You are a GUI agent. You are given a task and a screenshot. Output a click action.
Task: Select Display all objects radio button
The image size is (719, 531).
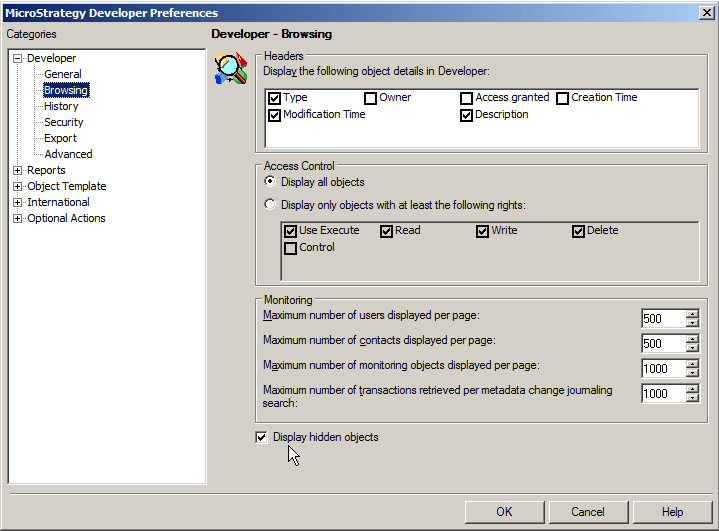pos(270,182)
